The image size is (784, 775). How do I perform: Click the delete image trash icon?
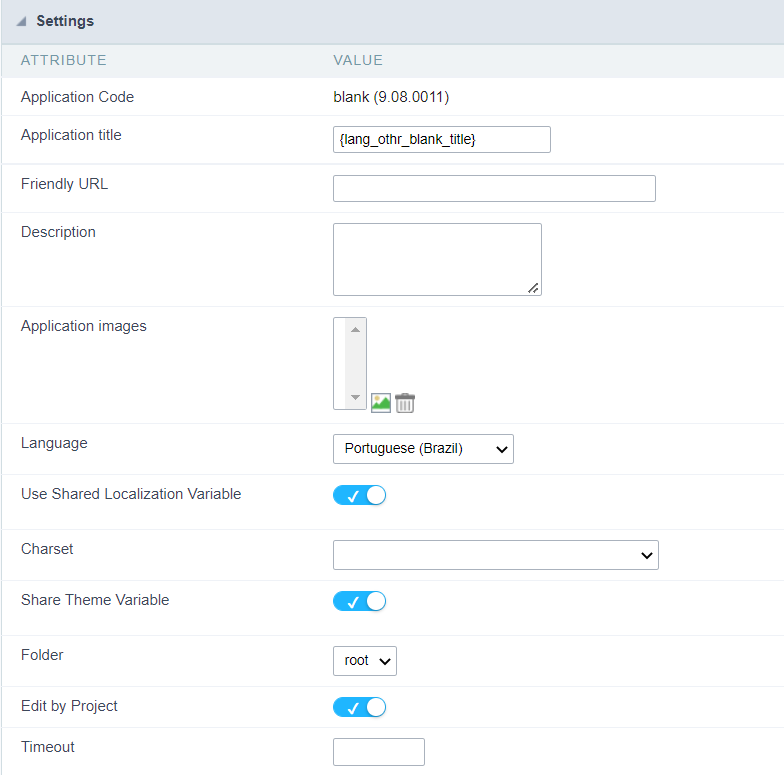point(404,403)
